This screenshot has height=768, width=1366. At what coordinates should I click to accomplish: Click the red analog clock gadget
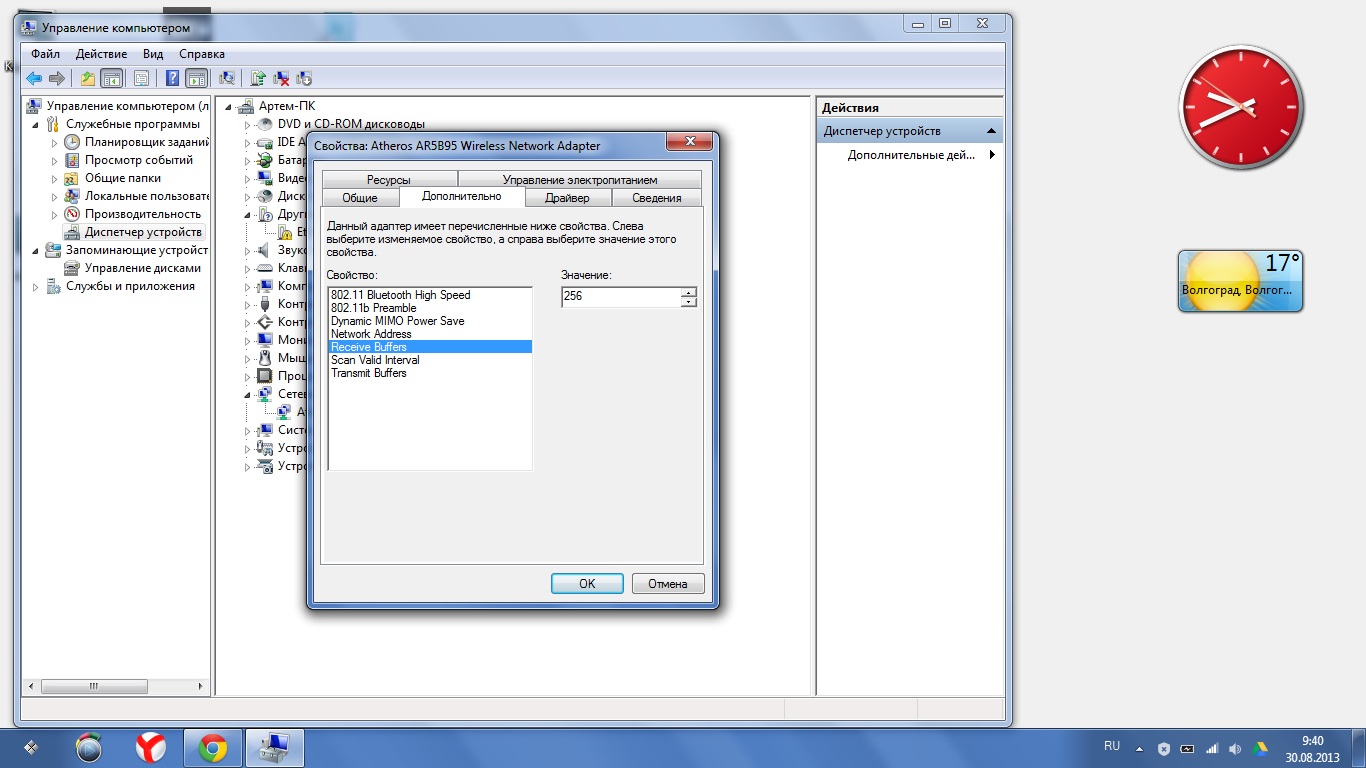pyautogui.click(x=1241, y=106)
